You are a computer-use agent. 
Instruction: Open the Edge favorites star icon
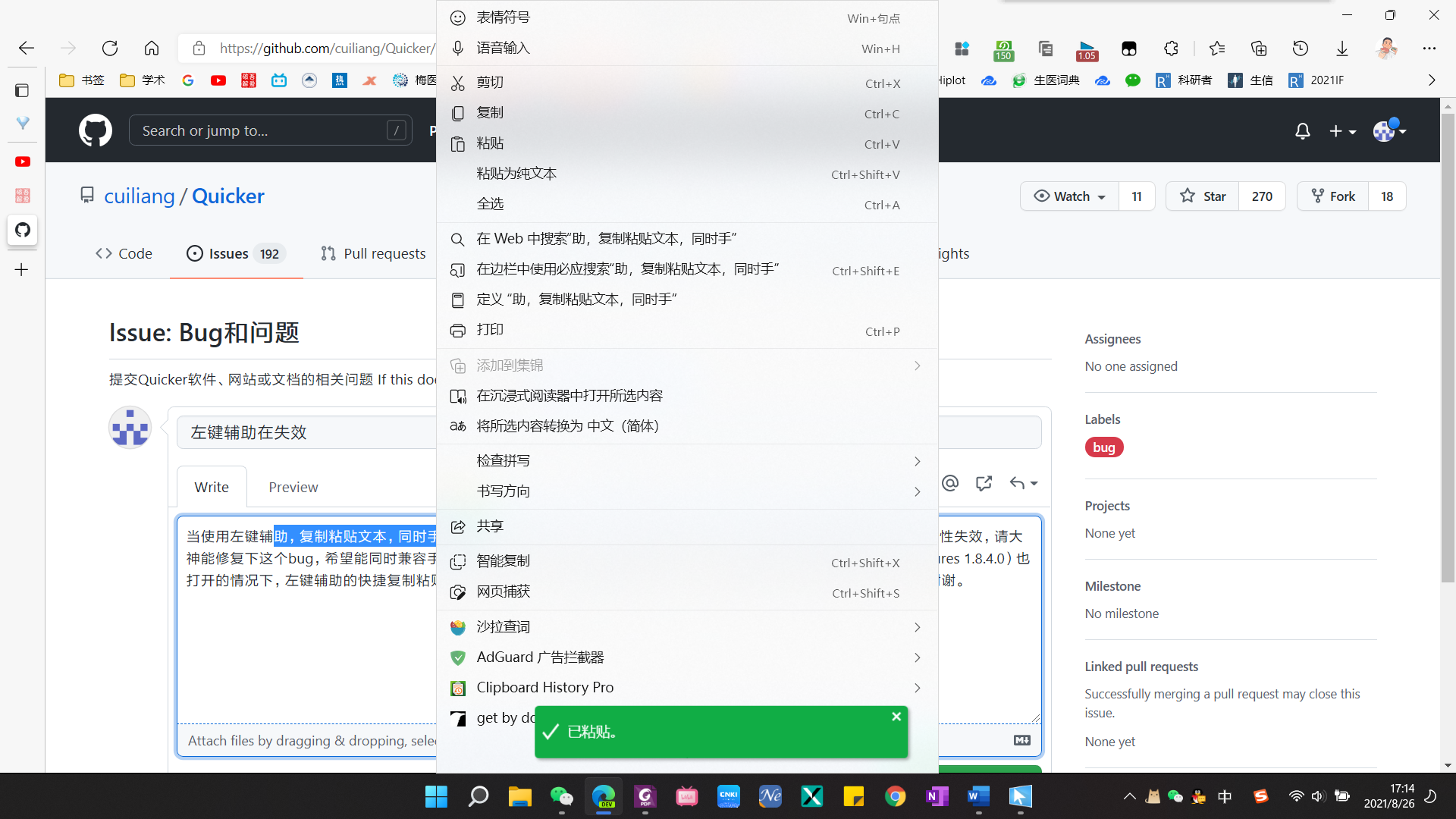1217,49
